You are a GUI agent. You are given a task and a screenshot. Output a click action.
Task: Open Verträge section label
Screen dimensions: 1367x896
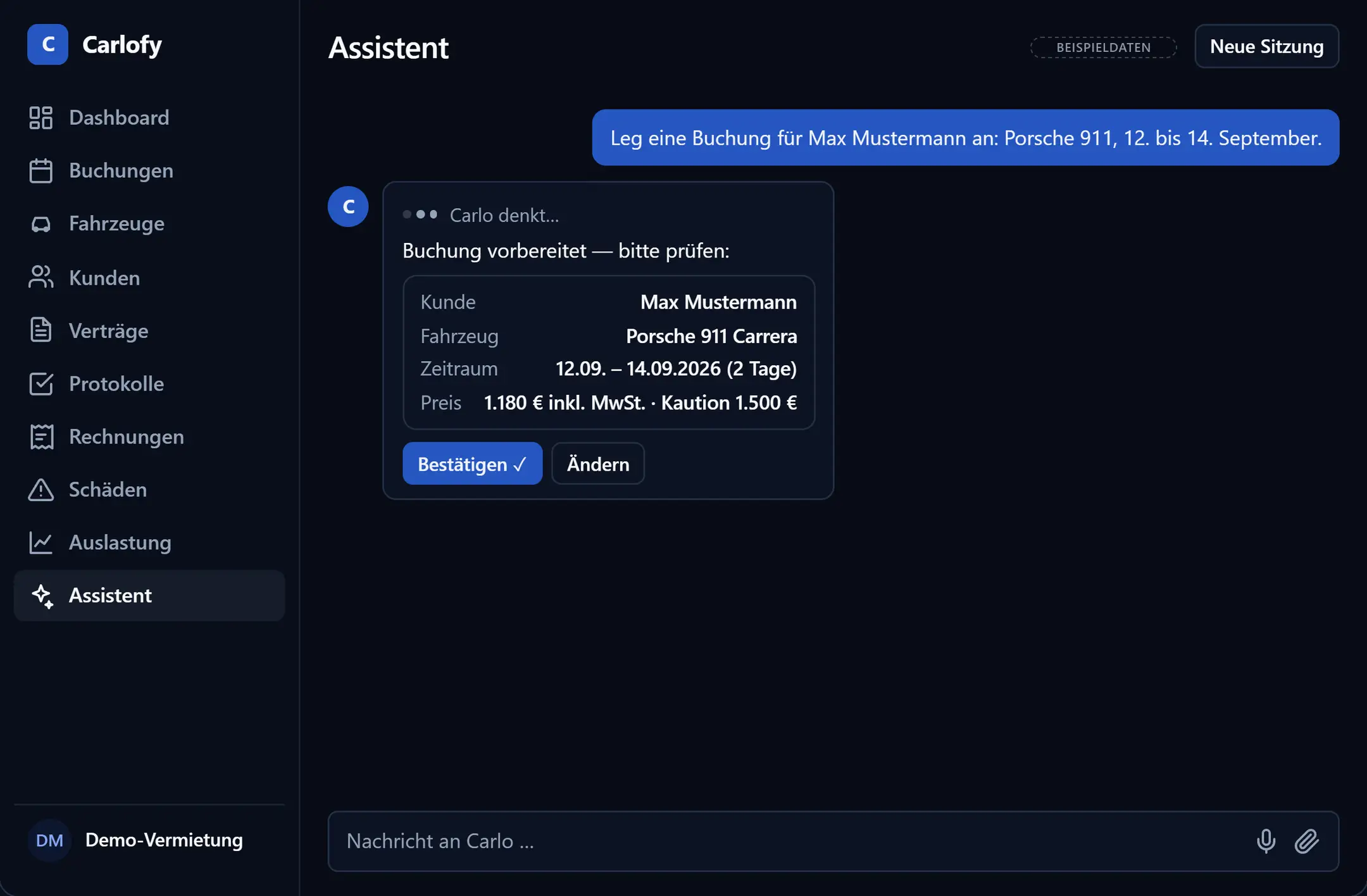click(109, 331)
